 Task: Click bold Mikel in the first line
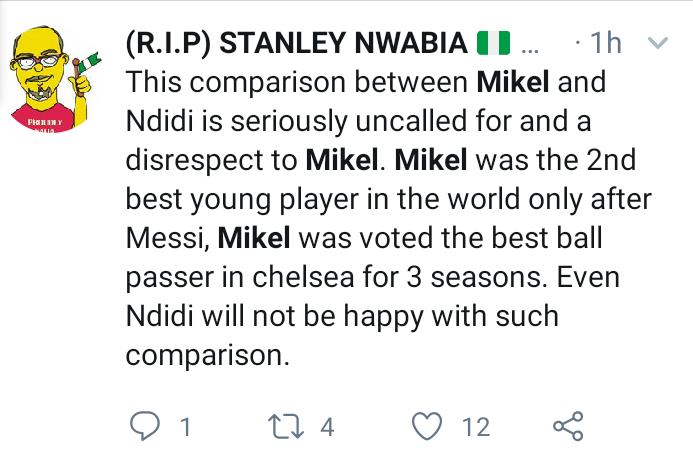pos(513,82)
